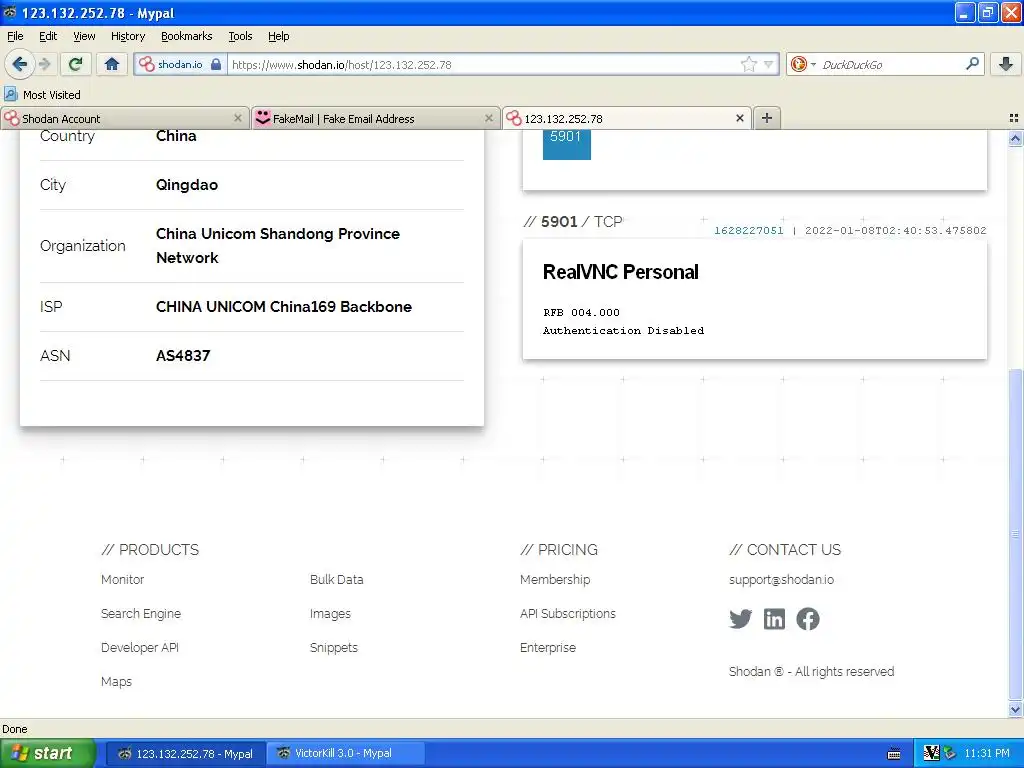This screenshot has height=768, width=1024.
Task: Click the address bar URL field
Action: click(x=483, y=64)
